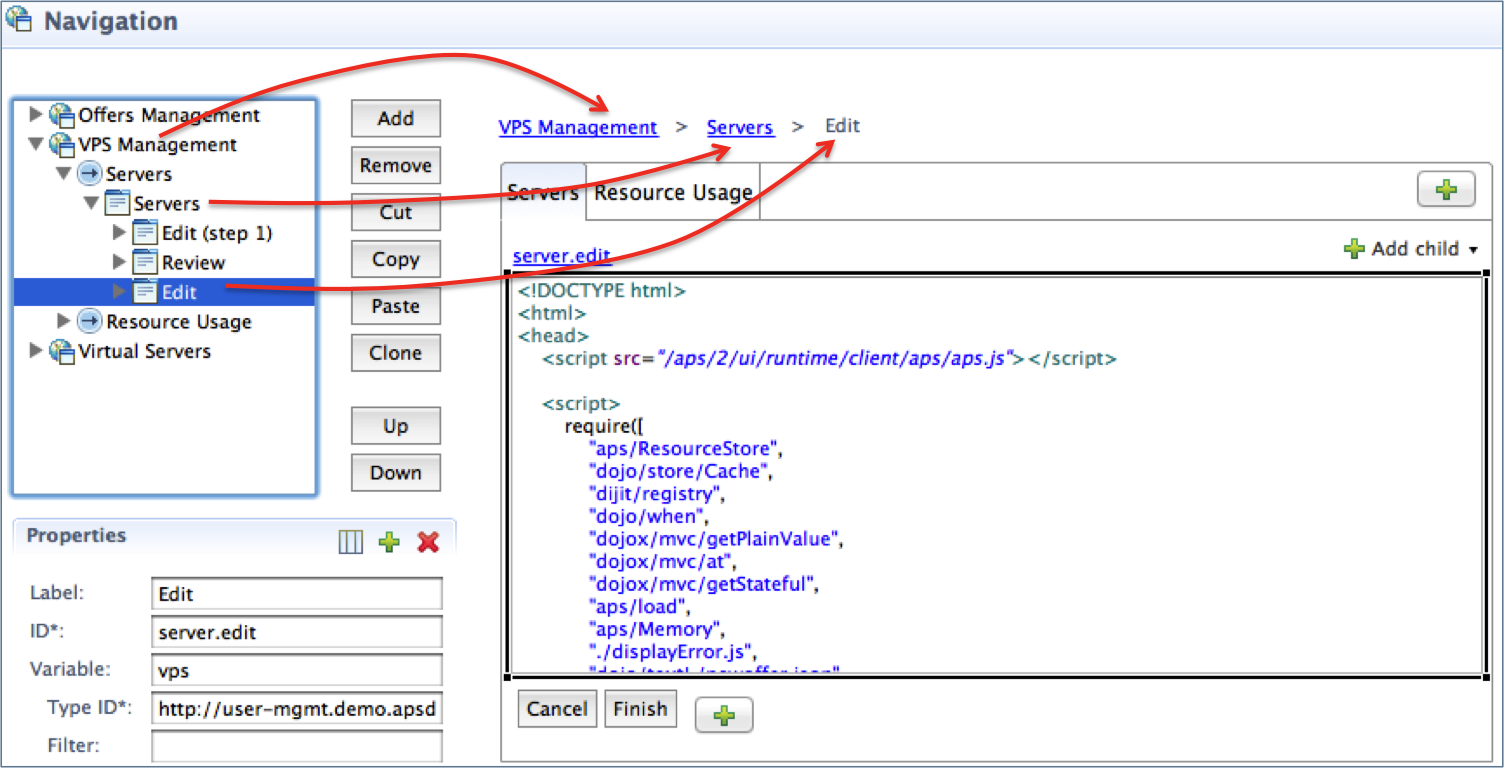This screenshot has height=768, width=1504.
Task: Click the green plus icon in Properties
Action: click(x=389, y=542)
